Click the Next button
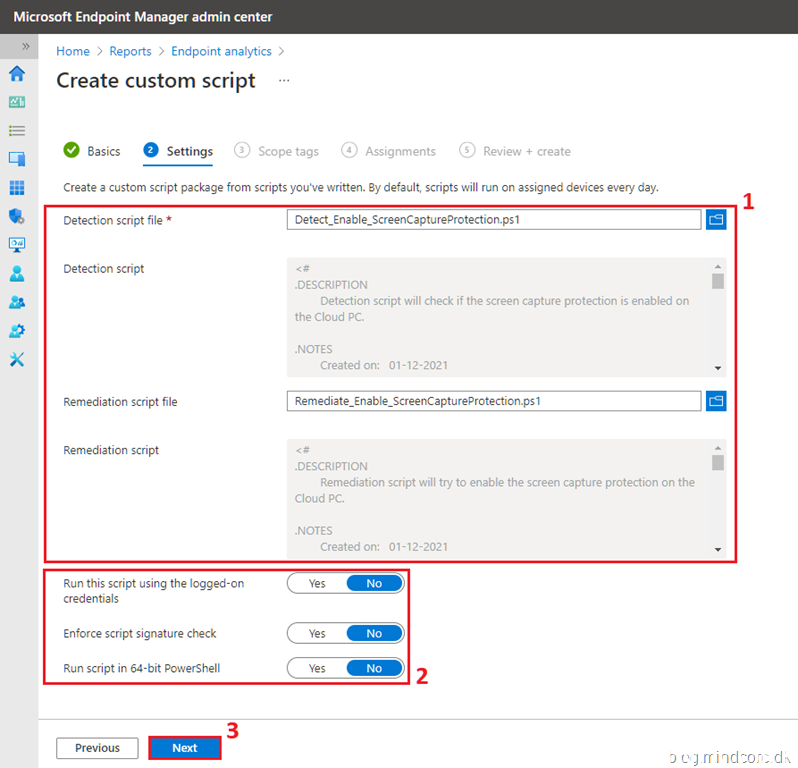The width and height of the screenshot is (798, 768). pyautogui.click(x=185, y=748)
